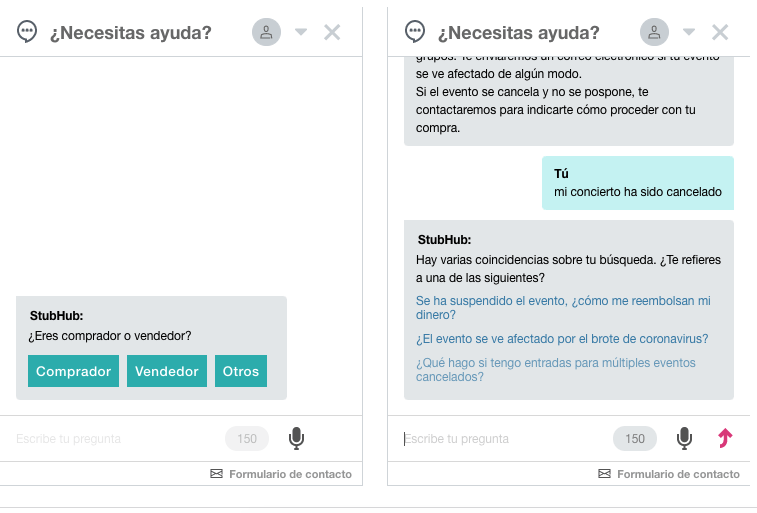The image size is (757, 513).
Task: Open link about coronavirus outbreak event
Action: click(562, 339)
